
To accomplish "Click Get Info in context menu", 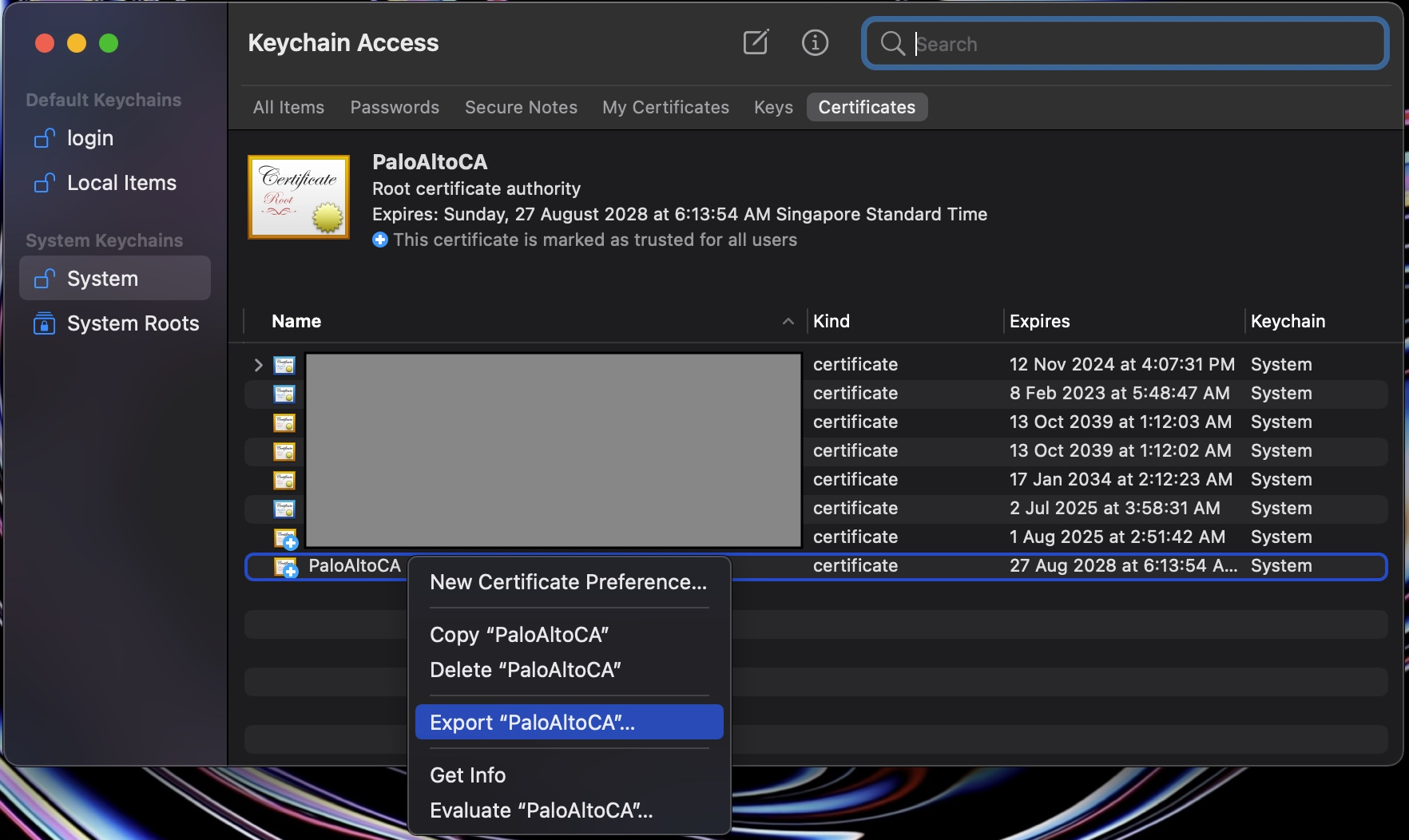I will (x=468, y=775).
